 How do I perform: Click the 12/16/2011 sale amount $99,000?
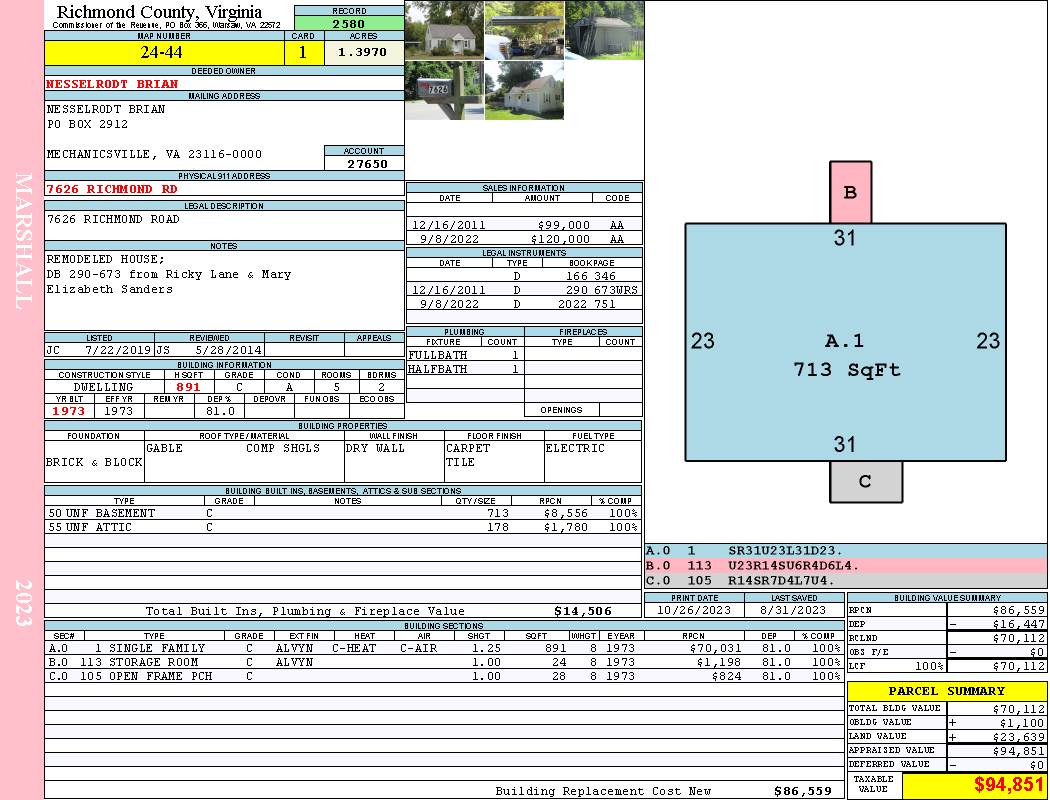[564, 226]
